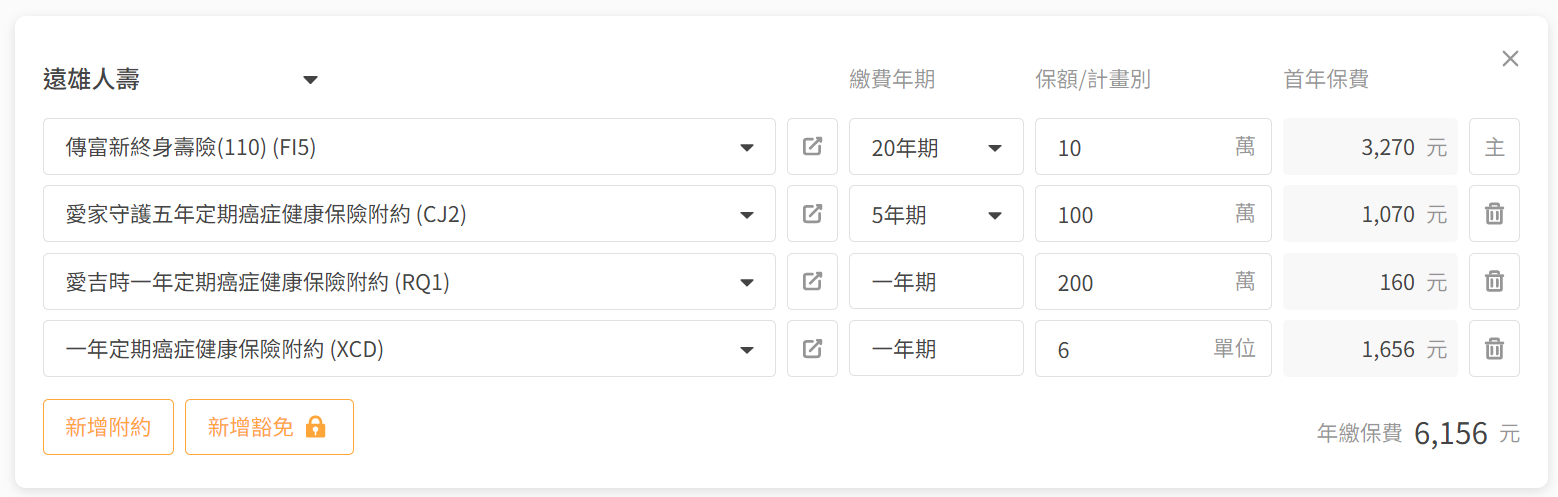Edit the XCD units field showing 6

(1153, 348)
